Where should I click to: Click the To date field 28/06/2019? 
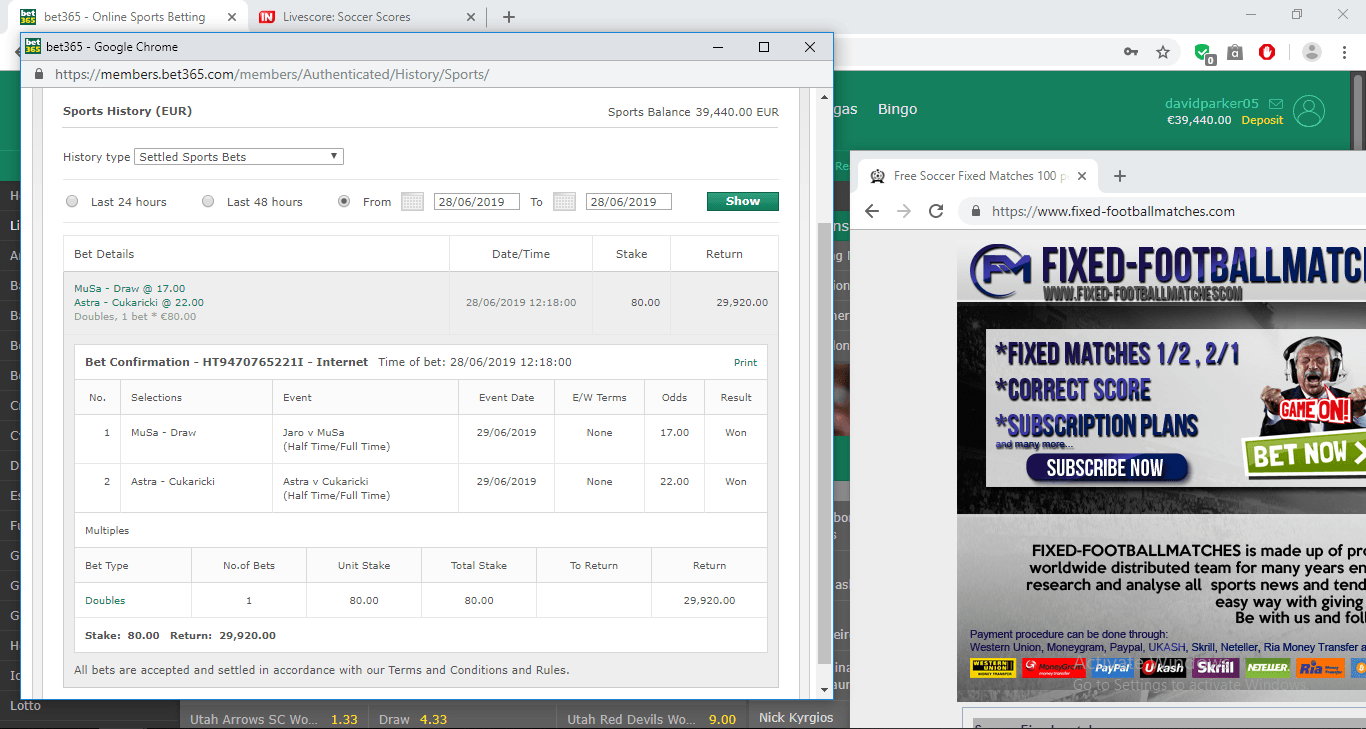pyautogui.click(x=629, y=201)
